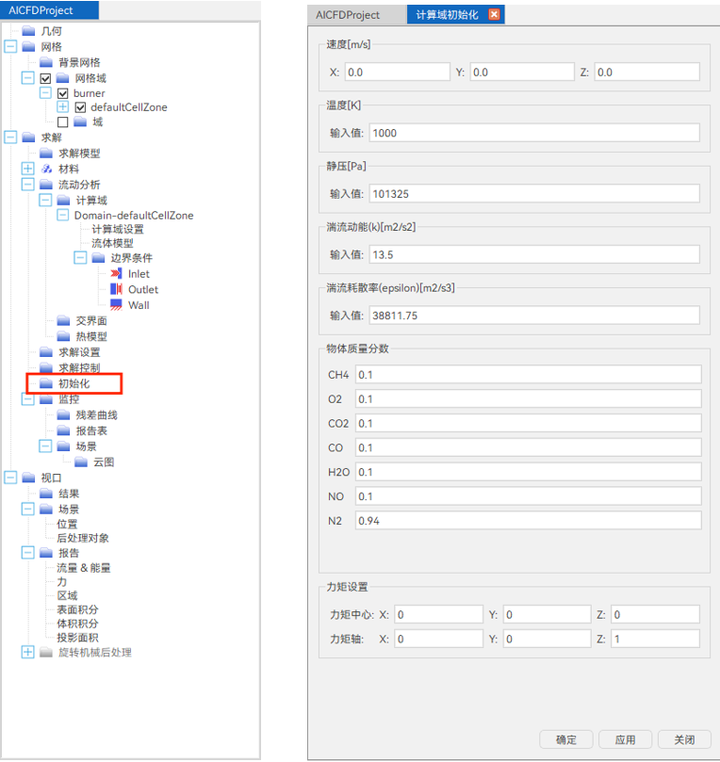720x762 pixels.
Task: Collapse the 边界条件 node
Action: tap(80, 258)
